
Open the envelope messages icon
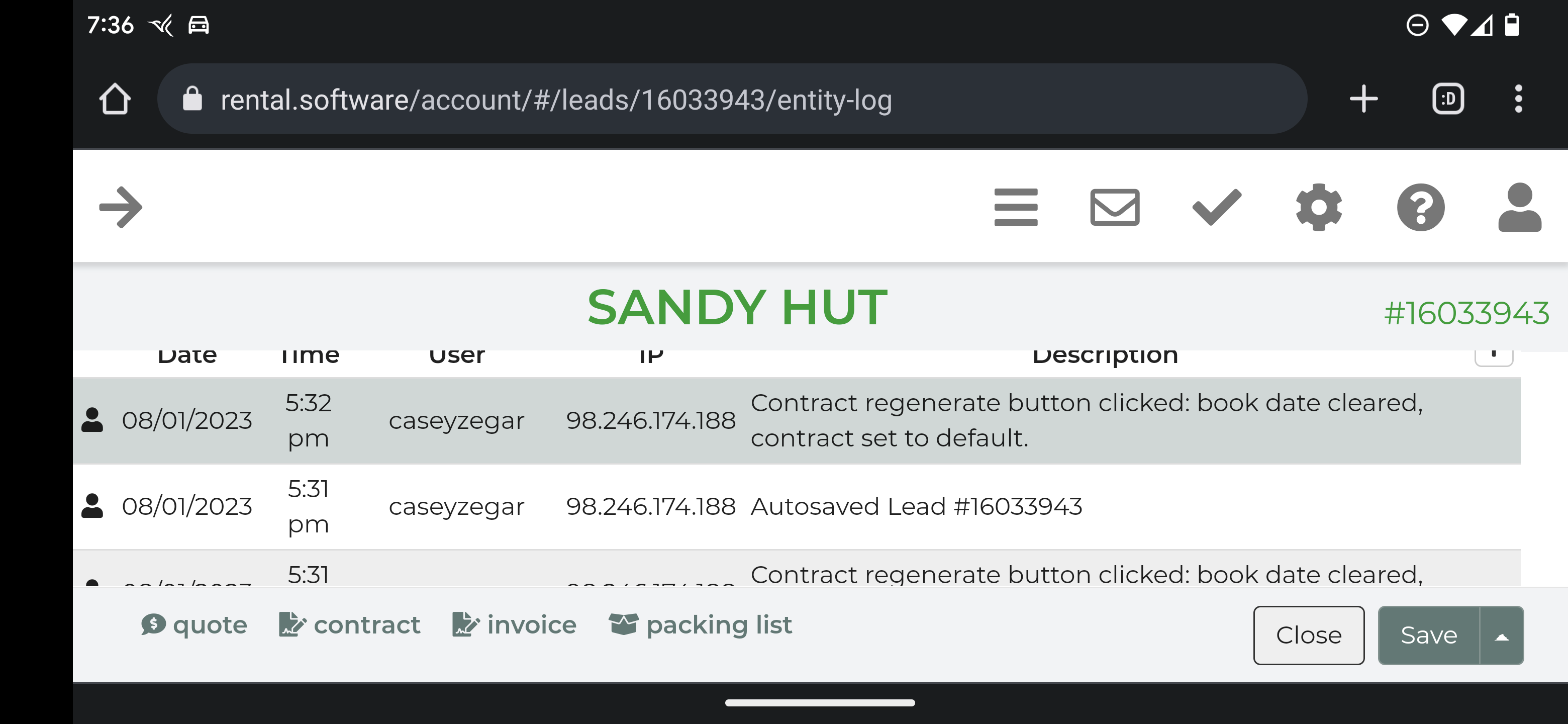tap(1115, 207)
